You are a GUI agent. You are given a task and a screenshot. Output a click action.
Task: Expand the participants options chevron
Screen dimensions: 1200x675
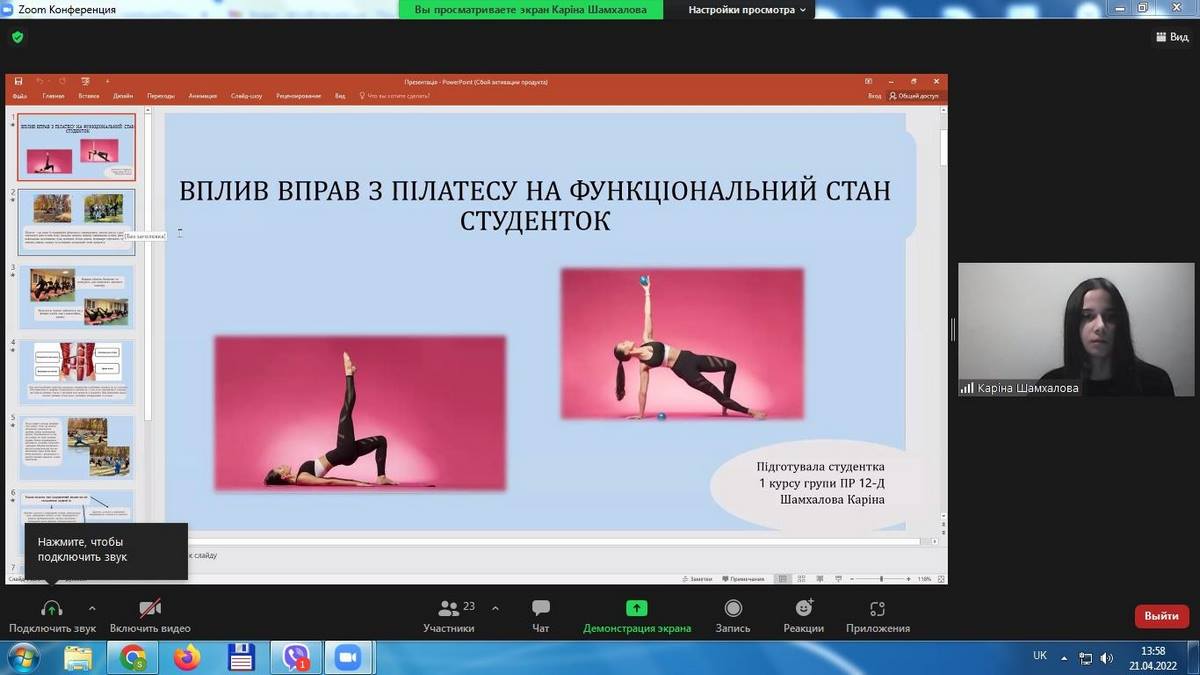pos(495,607)
